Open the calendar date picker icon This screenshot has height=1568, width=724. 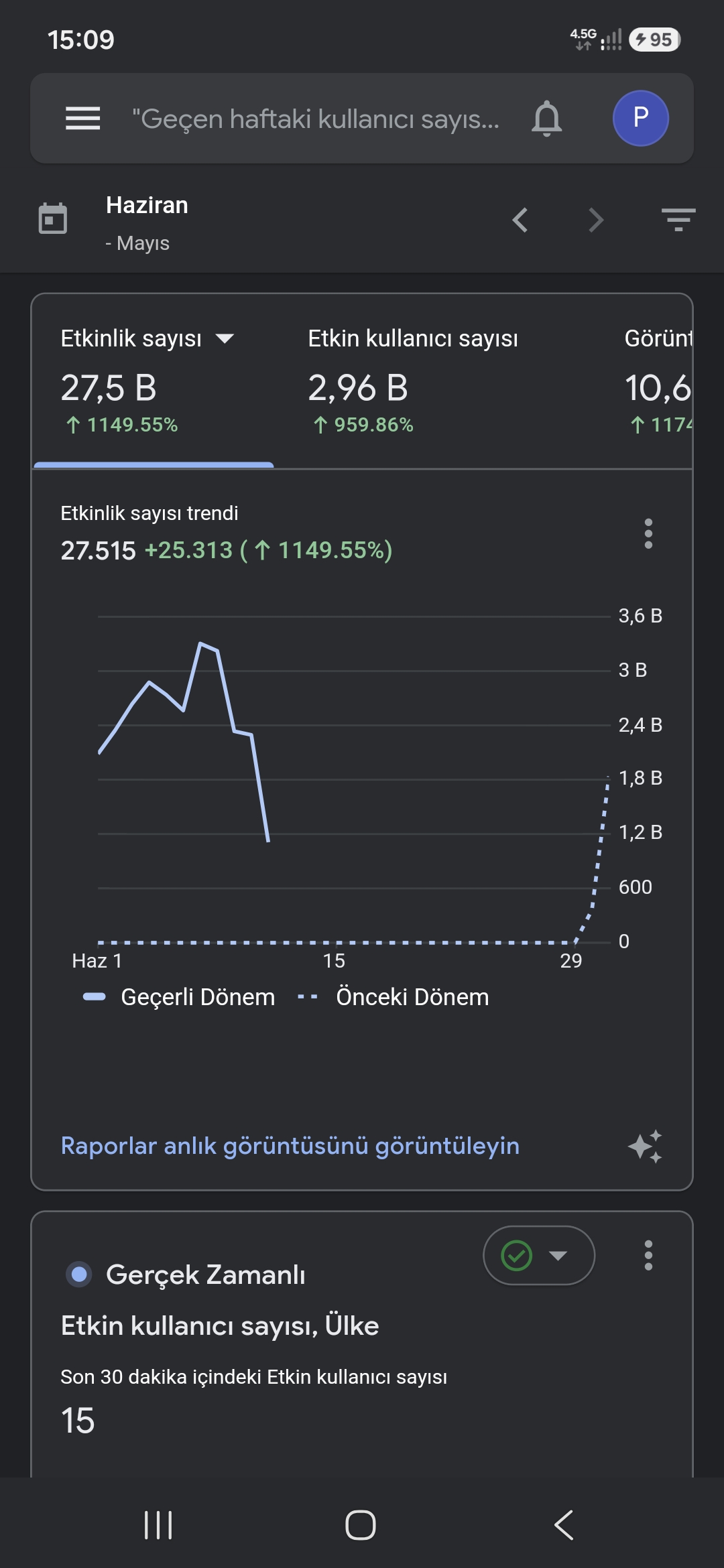click(x=53, y=218)
